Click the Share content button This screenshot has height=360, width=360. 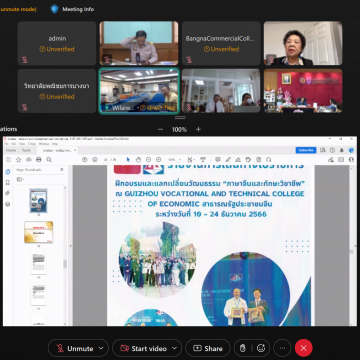pos(208,348)
